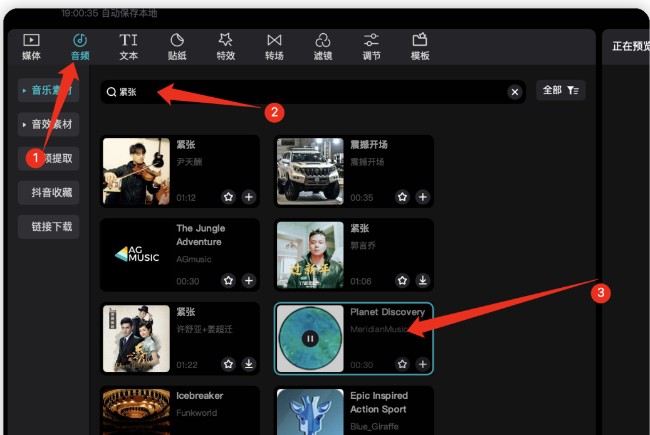Click the 链接下载 link download button
This screenshot has height=435, width=650.
(x=49, y=227)
